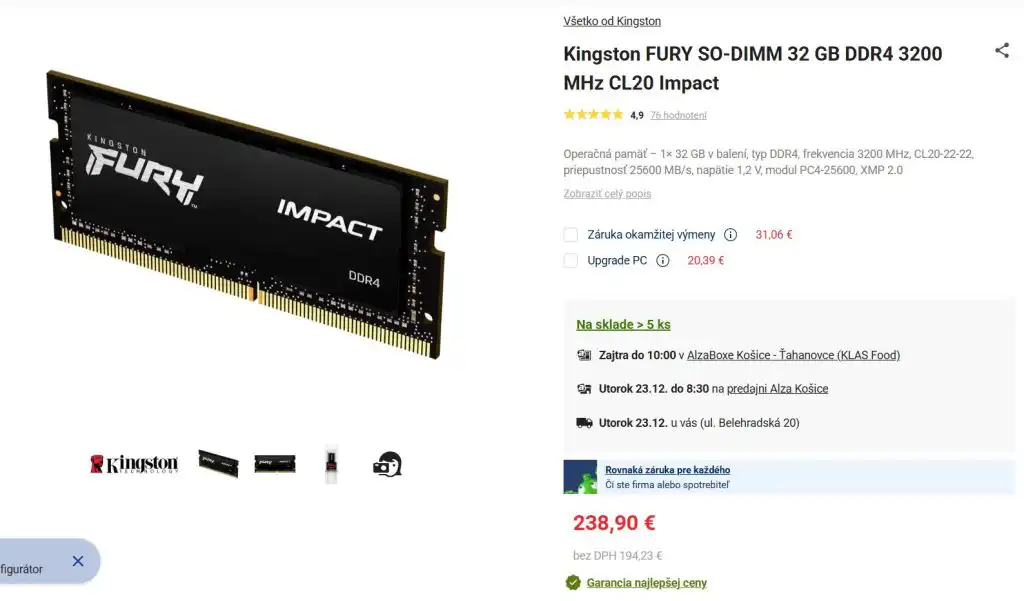
Task: Open the 76 hodnotení reviews link
Action: coord(678,116)
